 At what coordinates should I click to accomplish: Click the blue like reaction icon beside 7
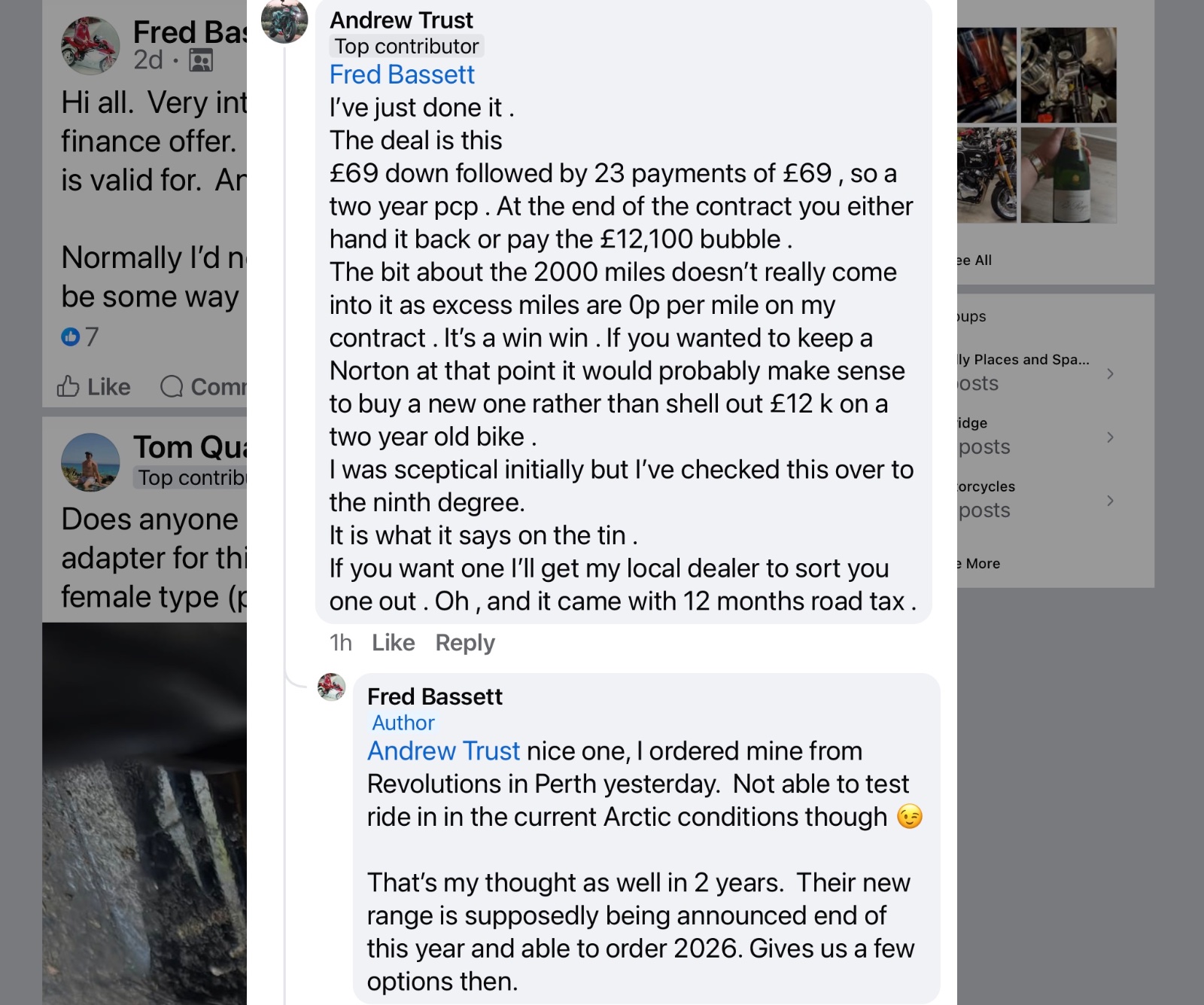click(70, 337)
